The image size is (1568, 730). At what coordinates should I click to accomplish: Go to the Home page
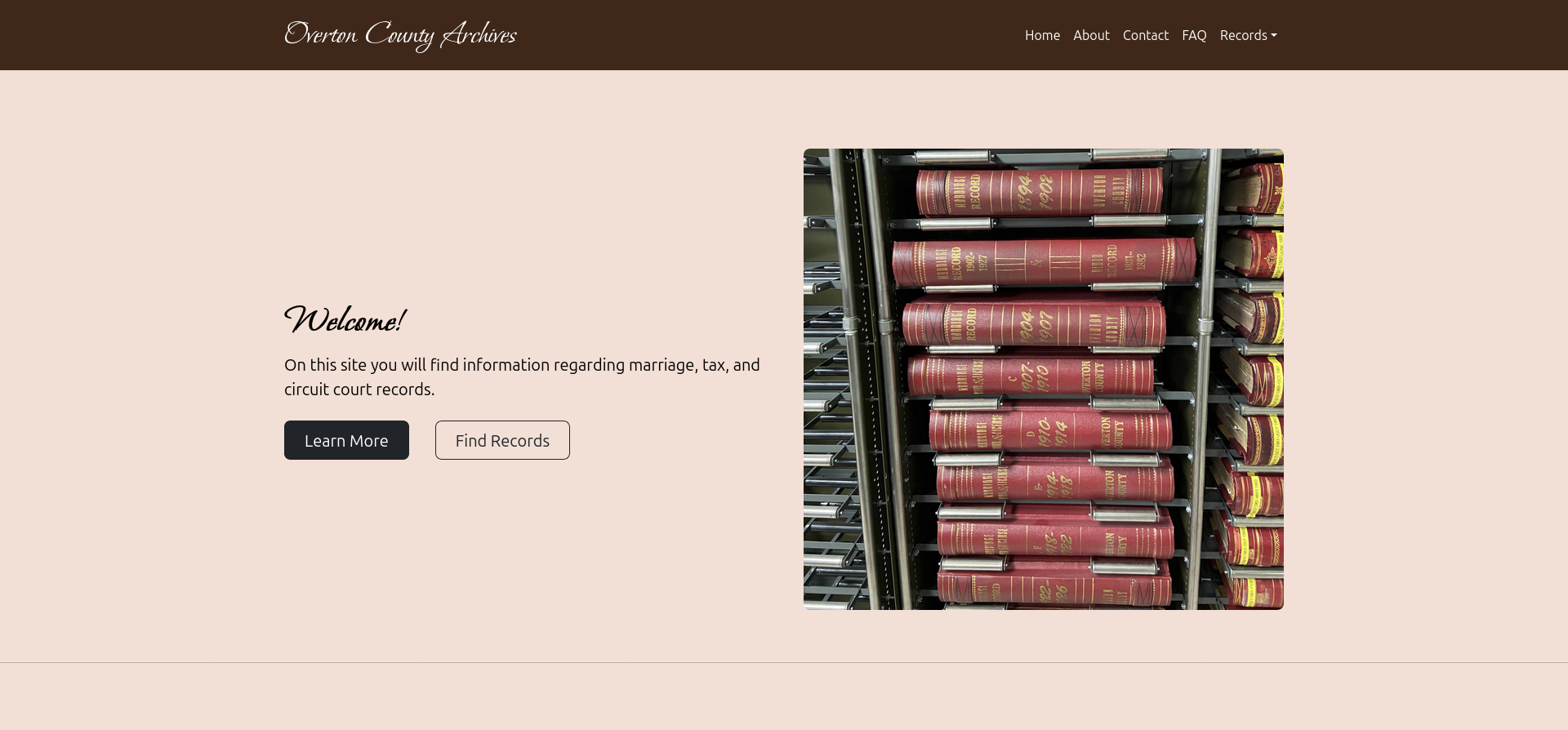tap(1042, 35)
